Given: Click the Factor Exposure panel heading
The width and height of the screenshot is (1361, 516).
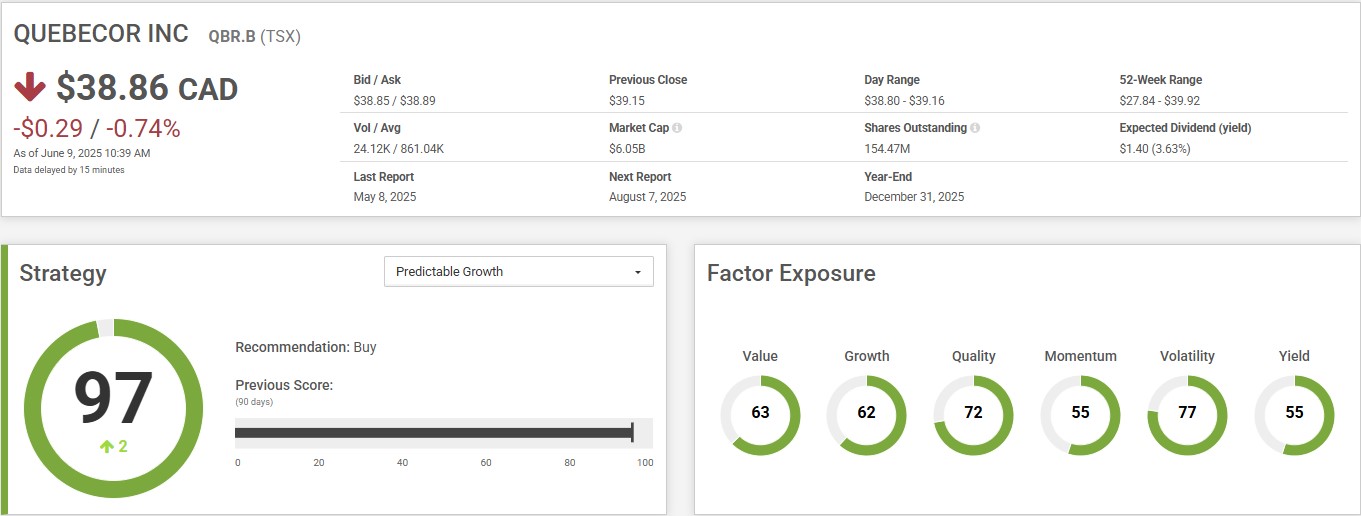Looking at the screenshot, I should tap(791, 273).
